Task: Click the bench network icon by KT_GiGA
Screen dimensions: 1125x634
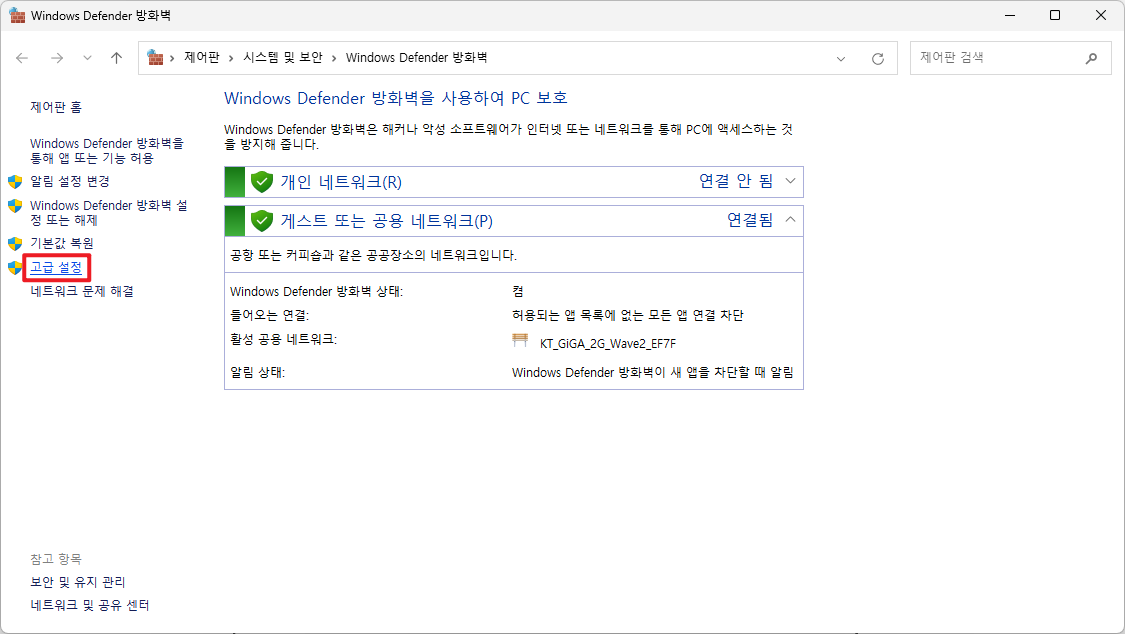Action: click(520, 341)
